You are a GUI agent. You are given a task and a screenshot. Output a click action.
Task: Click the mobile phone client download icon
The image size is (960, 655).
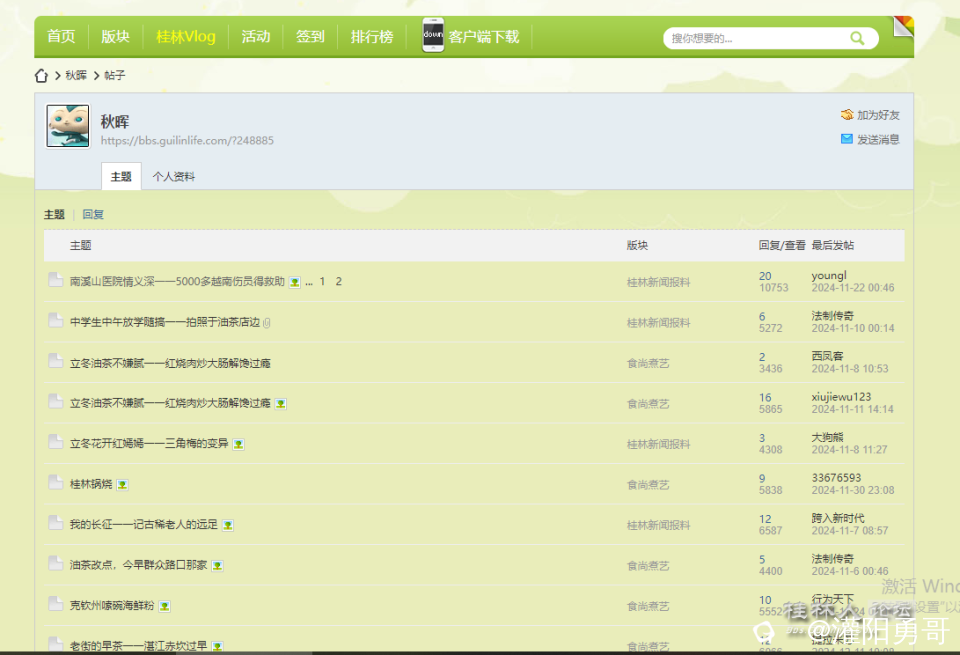click(x=433, y=36)
